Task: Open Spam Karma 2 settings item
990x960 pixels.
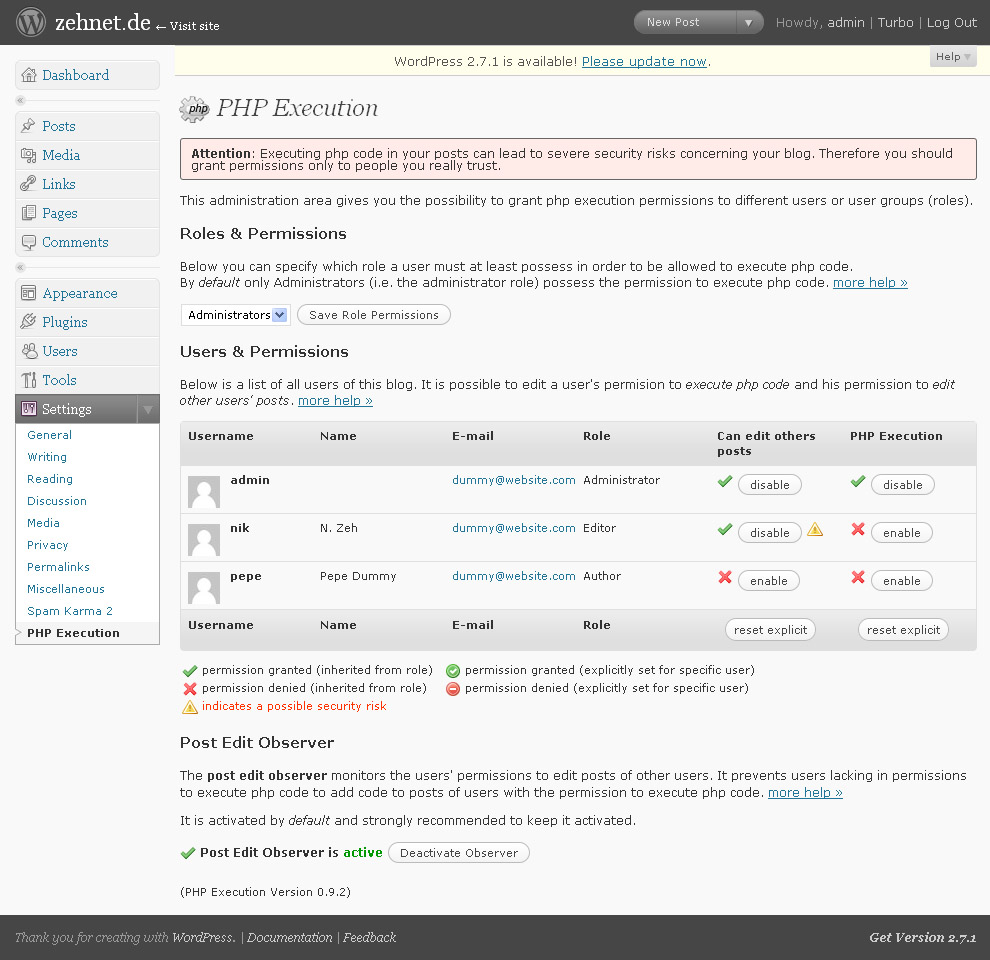Action: tap(70, 611)
